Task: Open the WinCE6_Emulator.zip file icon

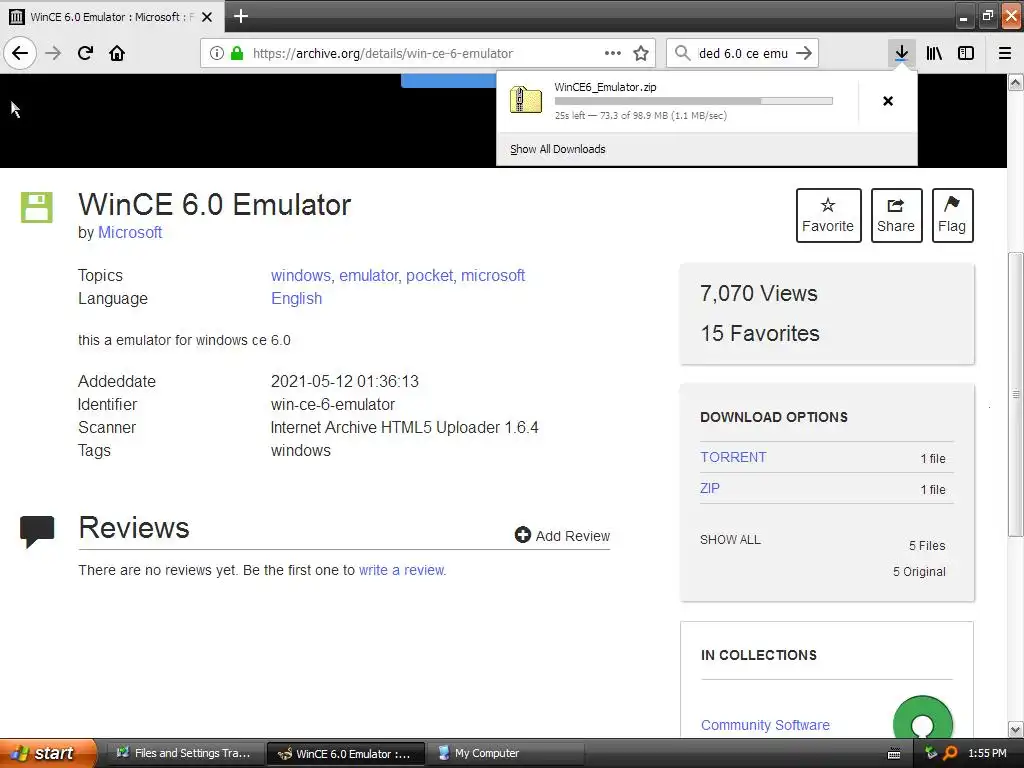Action: click(526, 100)
